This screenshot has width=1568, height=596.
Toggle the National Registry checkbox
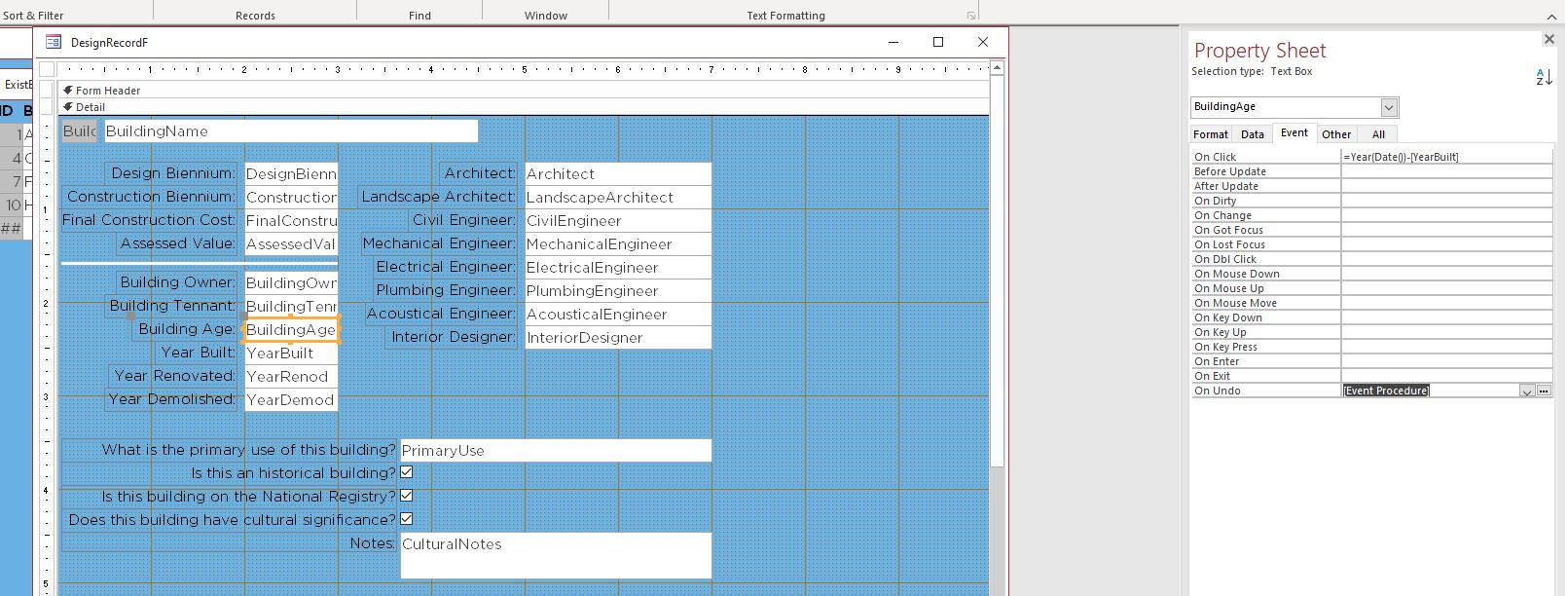coord(407,496)
